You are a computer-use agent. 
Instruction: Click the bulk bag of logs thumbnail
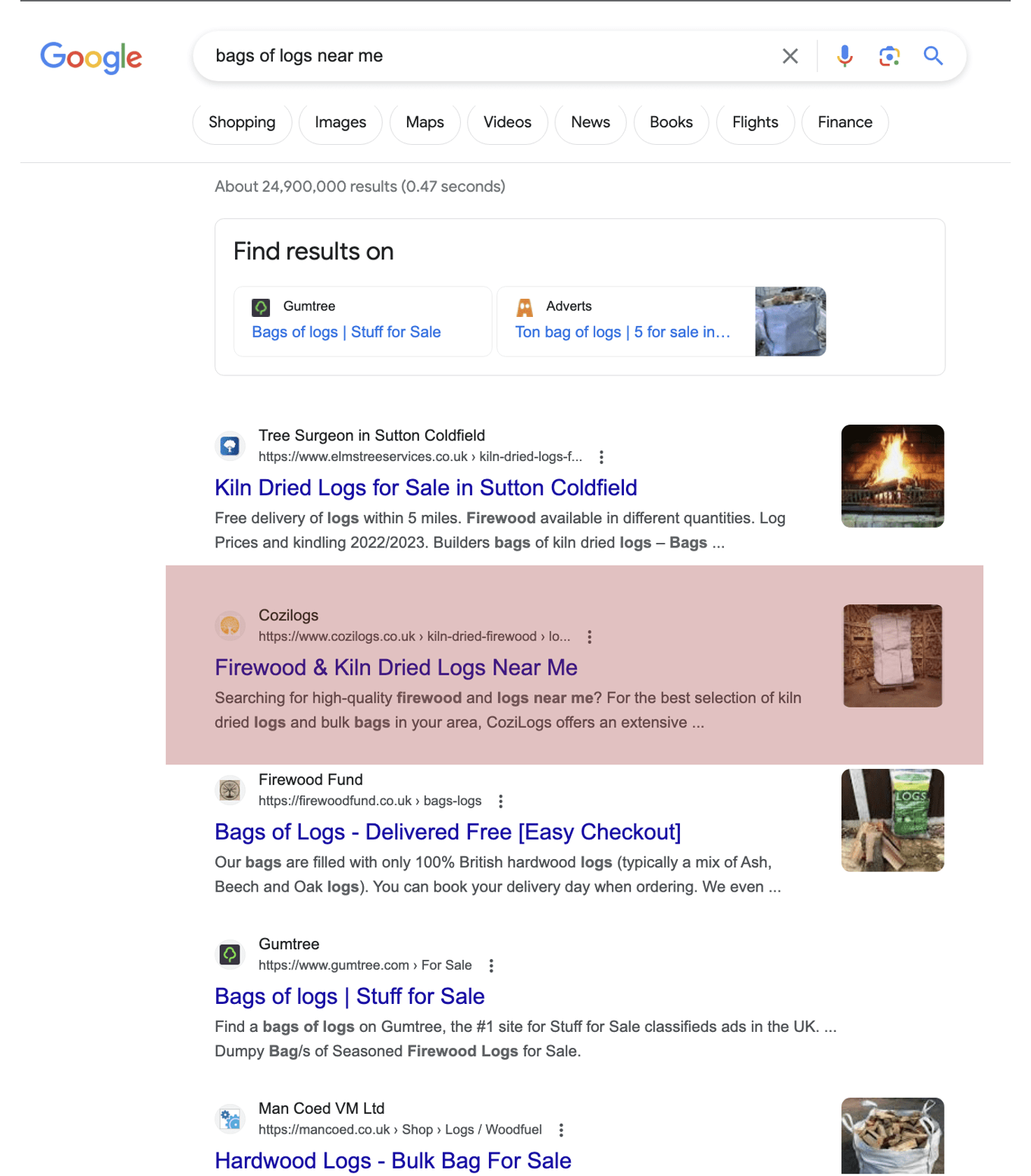tap(892, 1136)
